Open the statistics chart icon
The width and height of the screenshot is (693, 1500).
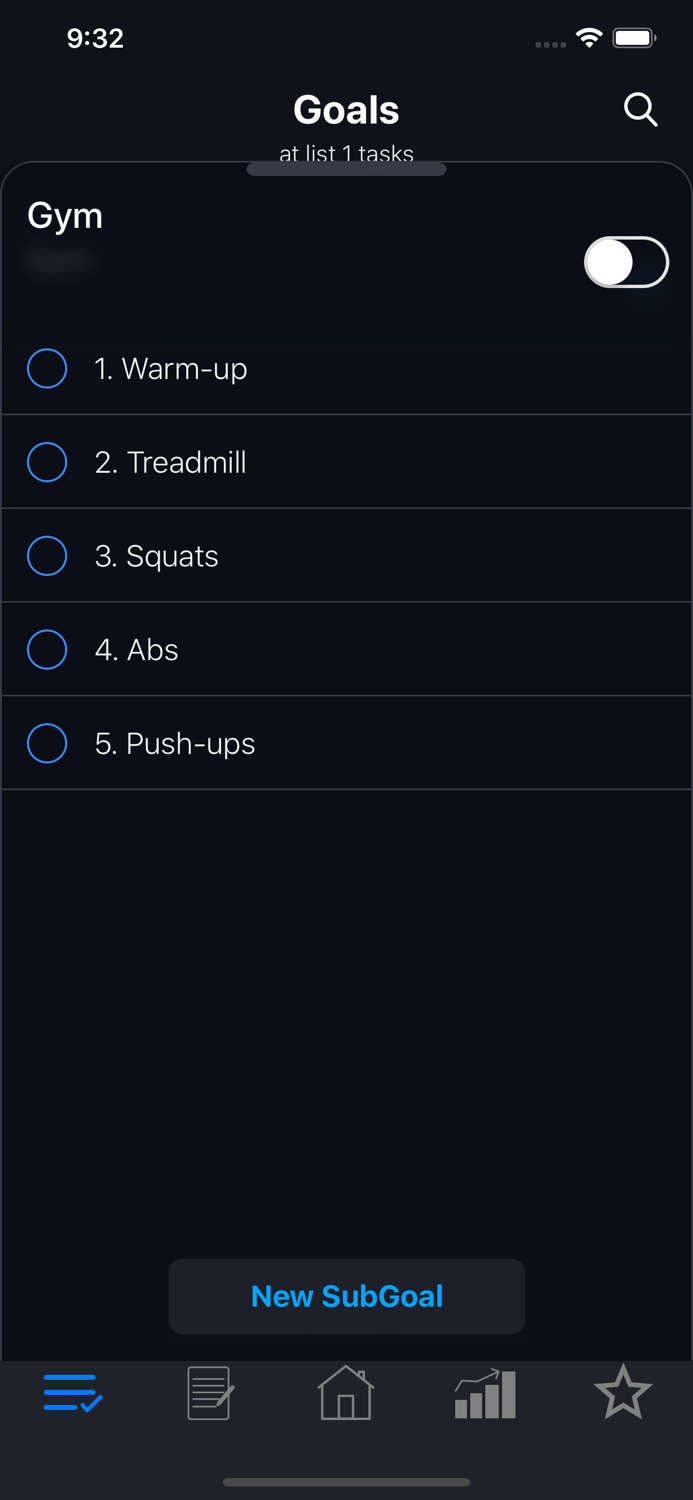484,1392
